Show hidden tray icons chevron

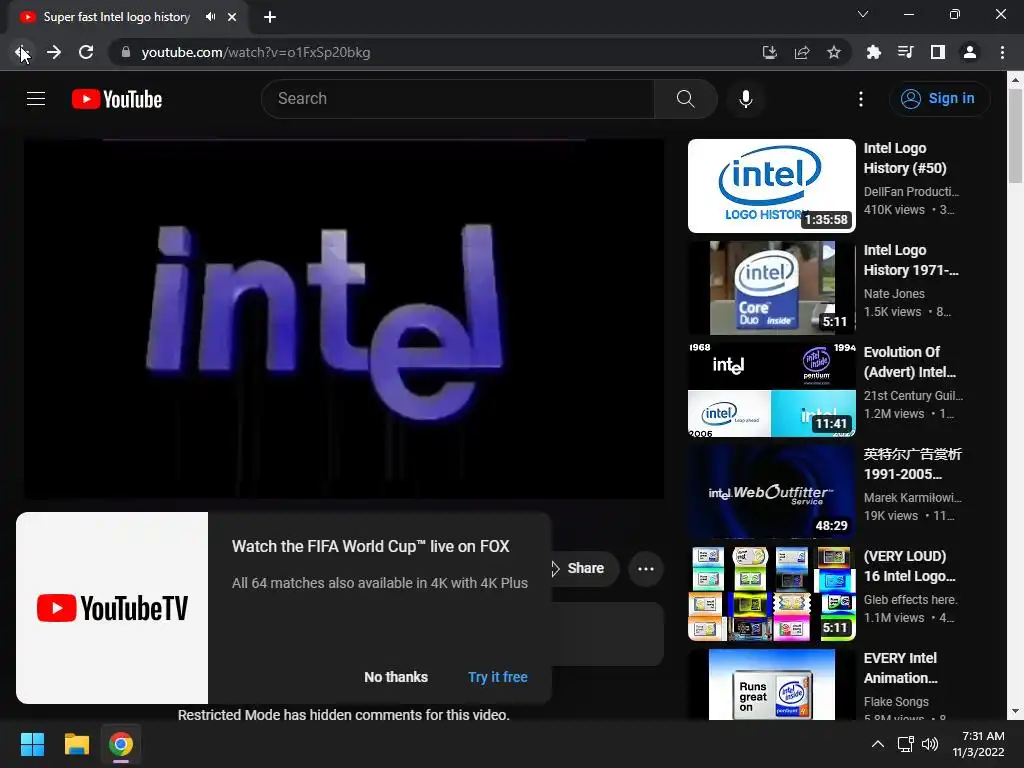[x=878, y=744]
